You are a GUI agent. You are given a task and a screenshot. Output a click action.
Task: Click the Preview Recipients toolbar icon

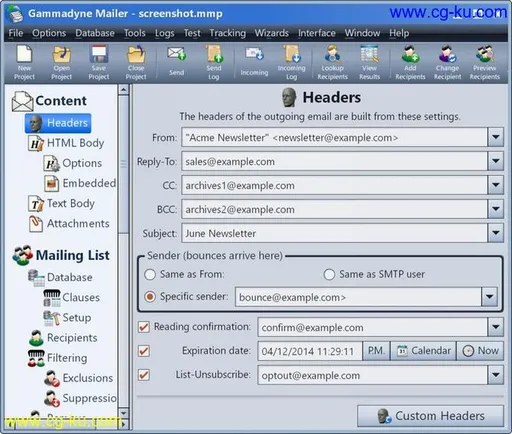pyautogui.click(x=485, y=63)
